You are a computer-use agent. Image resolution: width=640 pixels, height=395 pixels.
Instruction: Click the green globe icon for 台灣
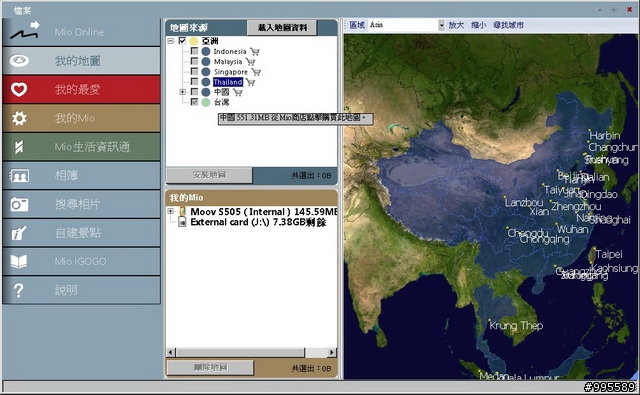tap(206, 102)
